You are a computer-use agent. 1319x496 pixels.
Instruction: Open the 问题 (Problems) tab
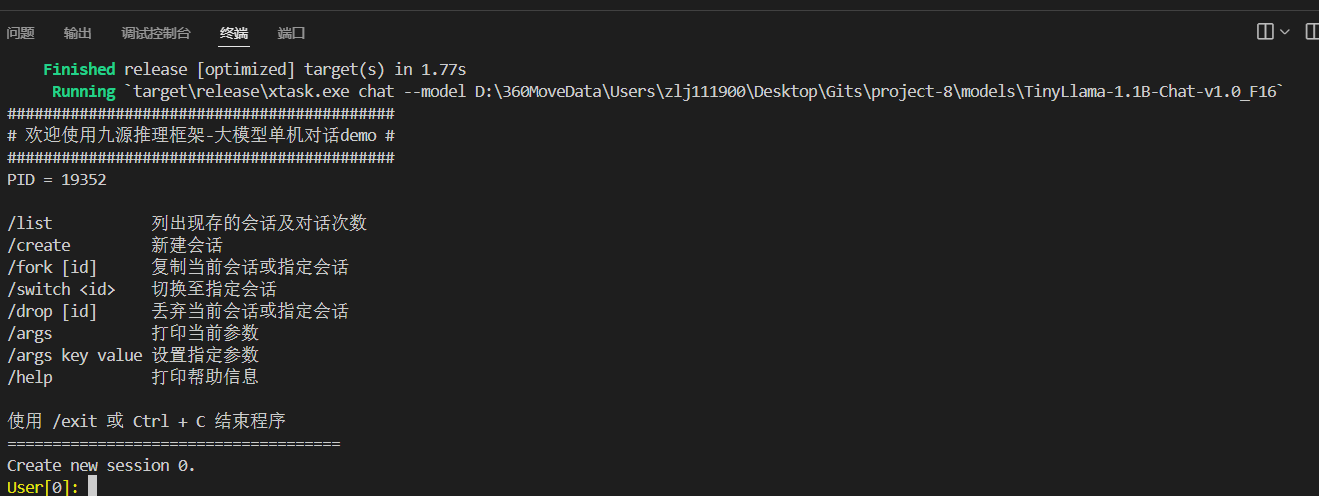pos(20,33)
